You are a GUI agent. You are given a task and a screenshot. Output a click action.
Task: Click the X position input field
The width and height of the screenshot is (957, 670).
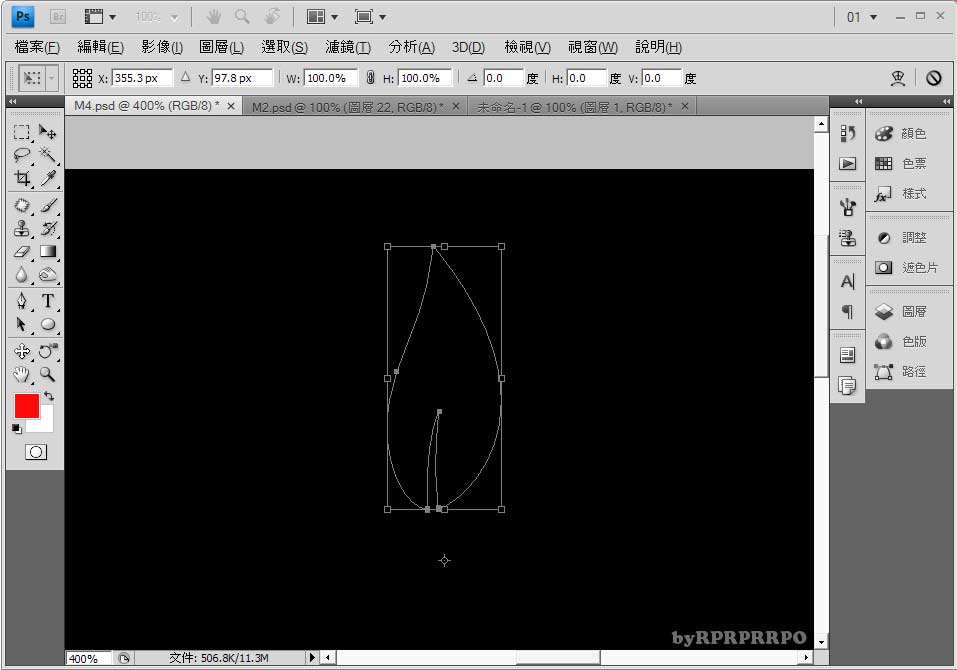click(x=142, y=78)
